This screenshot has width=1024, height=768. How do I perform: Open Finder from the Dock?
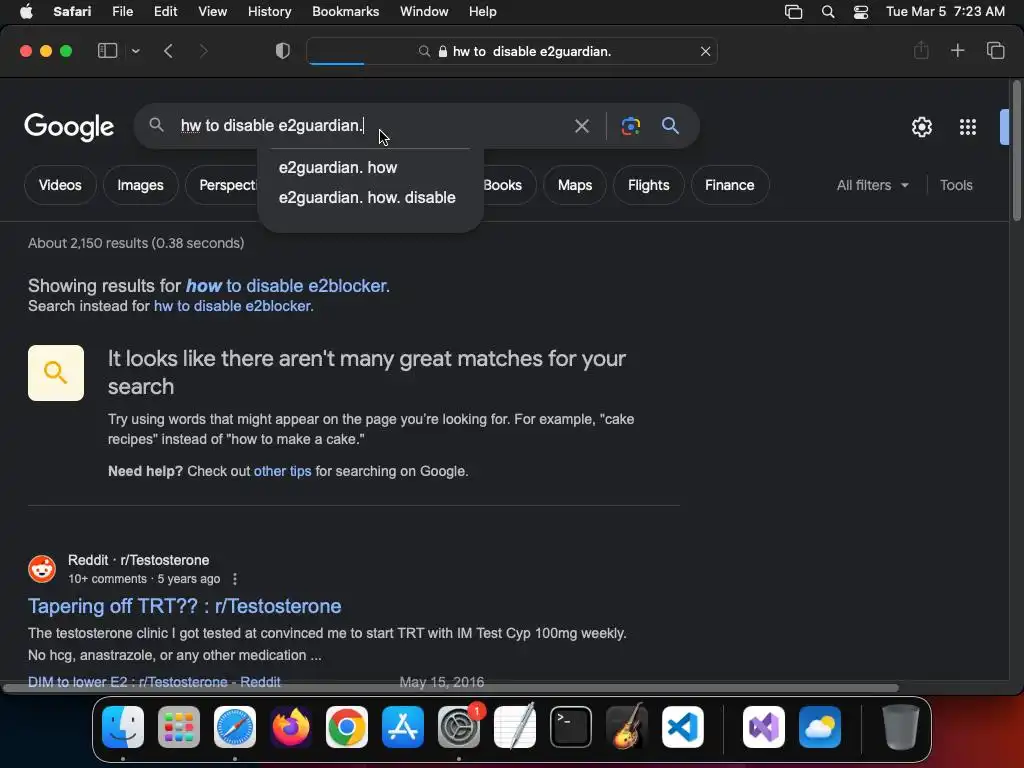coord(123,727)
